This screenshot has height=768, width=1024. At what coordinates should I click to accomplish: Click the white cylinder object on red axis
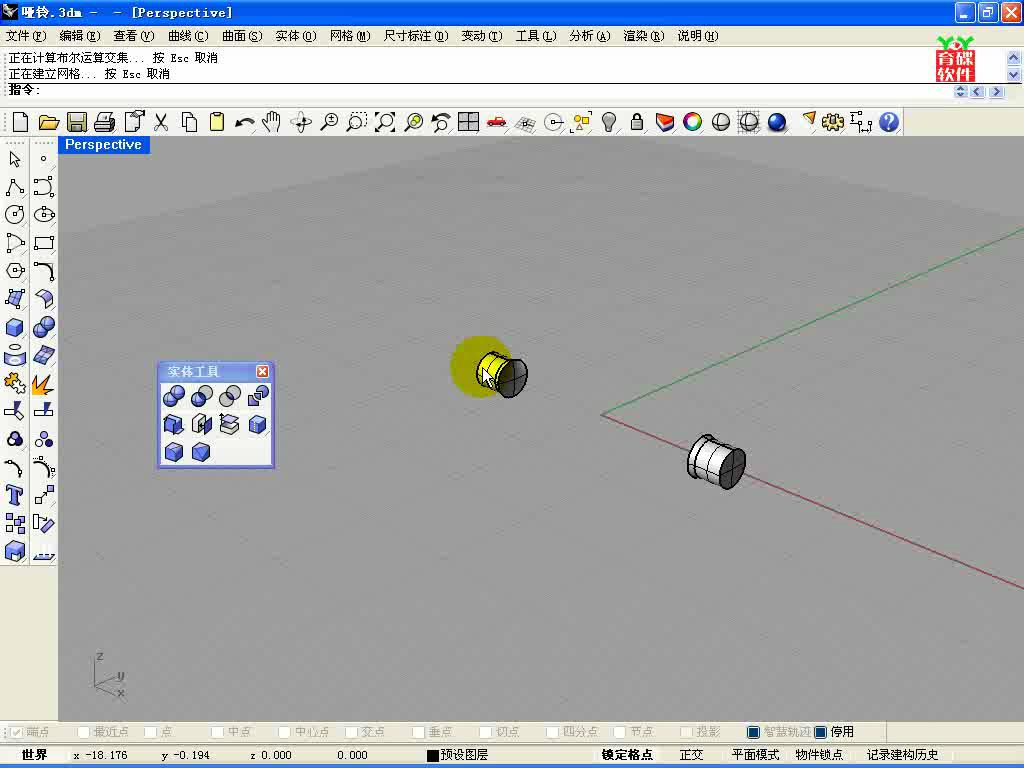click(716, 461)
